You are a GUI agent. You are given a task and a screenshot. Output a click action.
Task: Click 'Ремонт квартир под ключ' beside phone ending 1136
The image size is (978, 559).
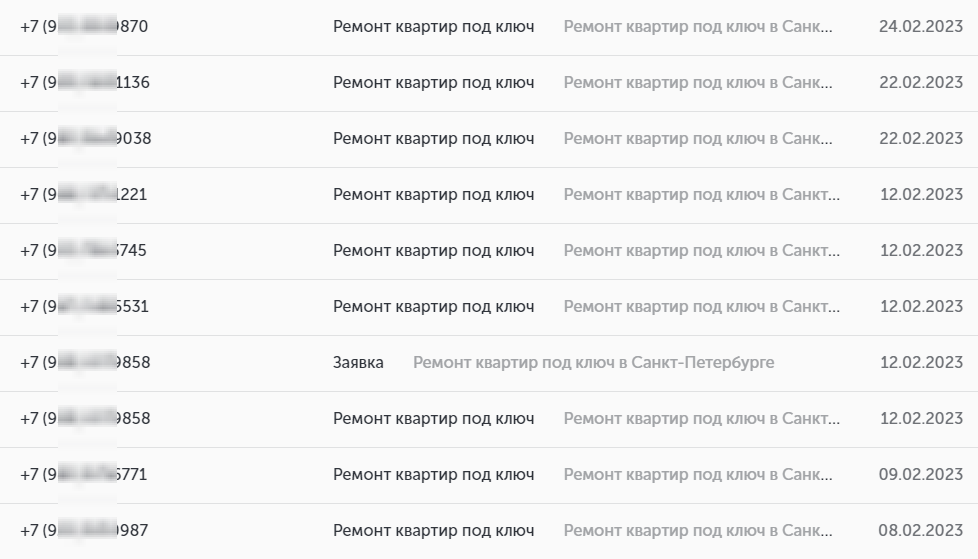[433, 83]
